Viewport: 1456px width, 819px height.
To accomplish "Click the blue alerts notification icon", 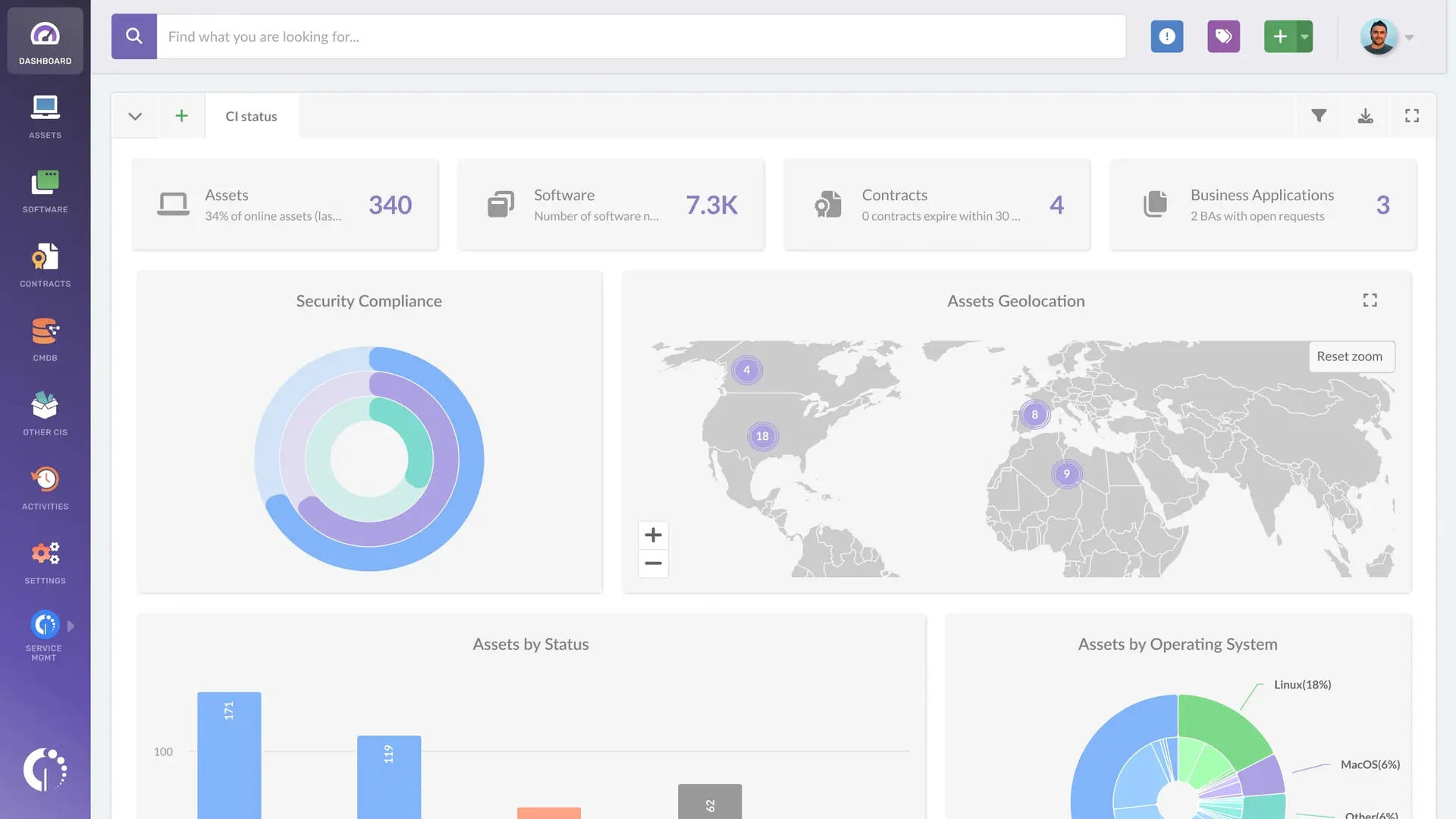I will click(x=1166, y=36).
